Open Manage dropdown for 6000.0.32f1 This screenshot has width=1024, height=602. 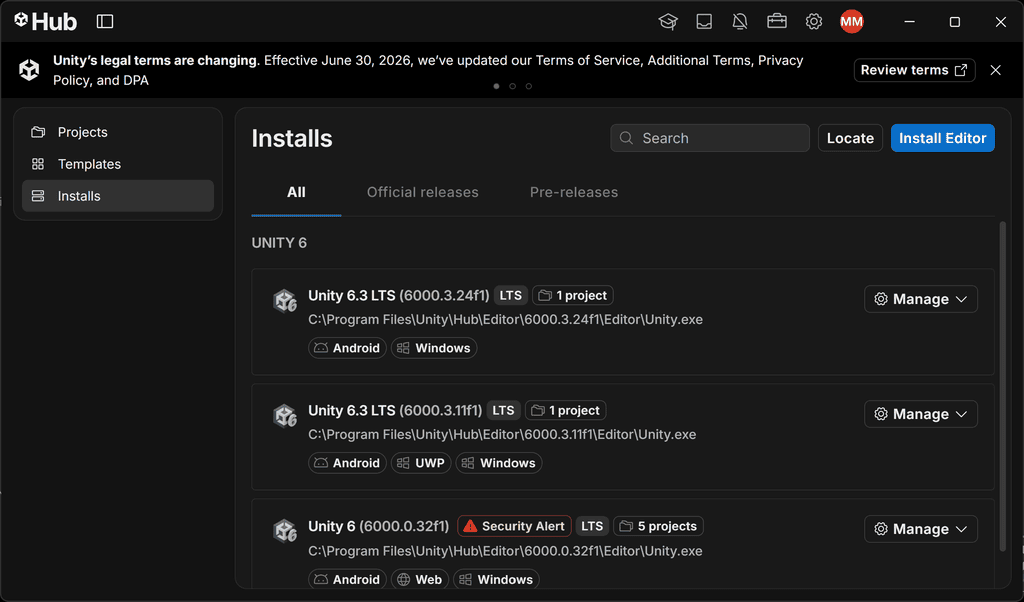coord(921,529)
